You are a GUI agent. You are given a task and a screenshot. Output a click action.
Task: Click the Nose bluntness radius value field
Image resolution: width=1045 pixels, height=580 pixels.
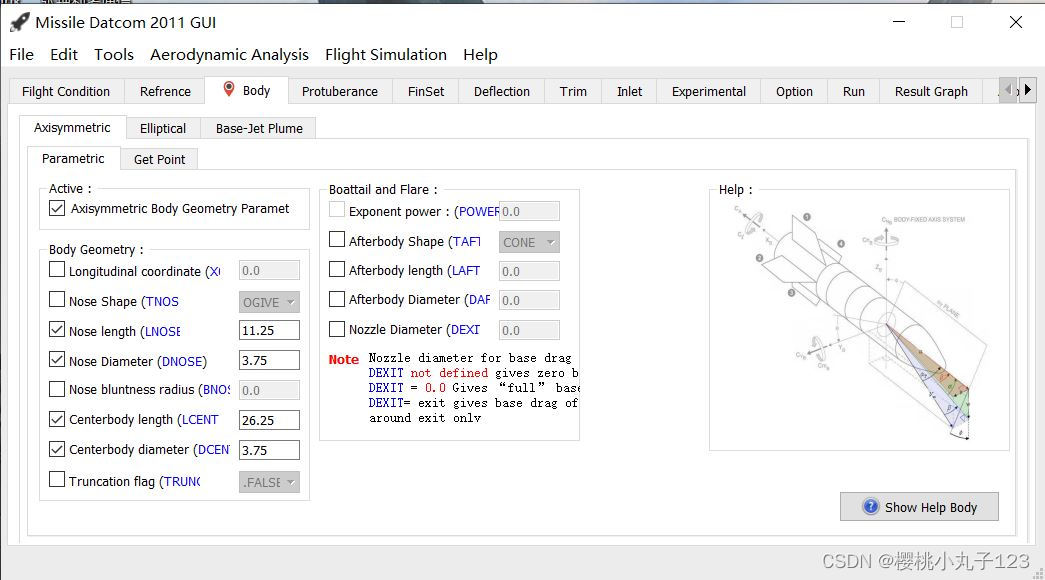pyautogui.click(x=269, y=390)
